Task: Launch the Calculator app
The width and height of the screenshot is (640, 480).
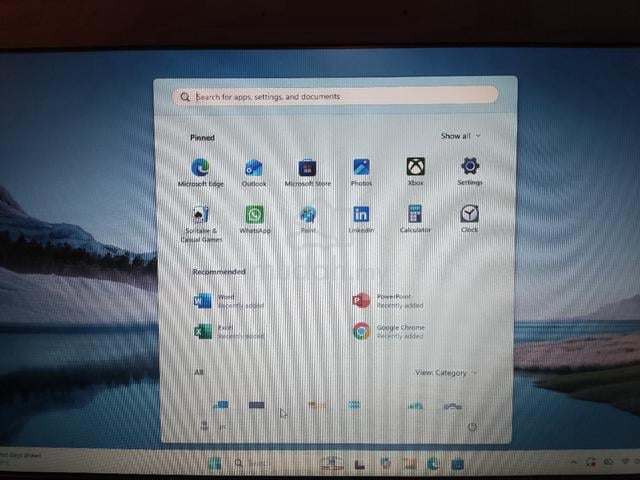Action: pos(415,219)
